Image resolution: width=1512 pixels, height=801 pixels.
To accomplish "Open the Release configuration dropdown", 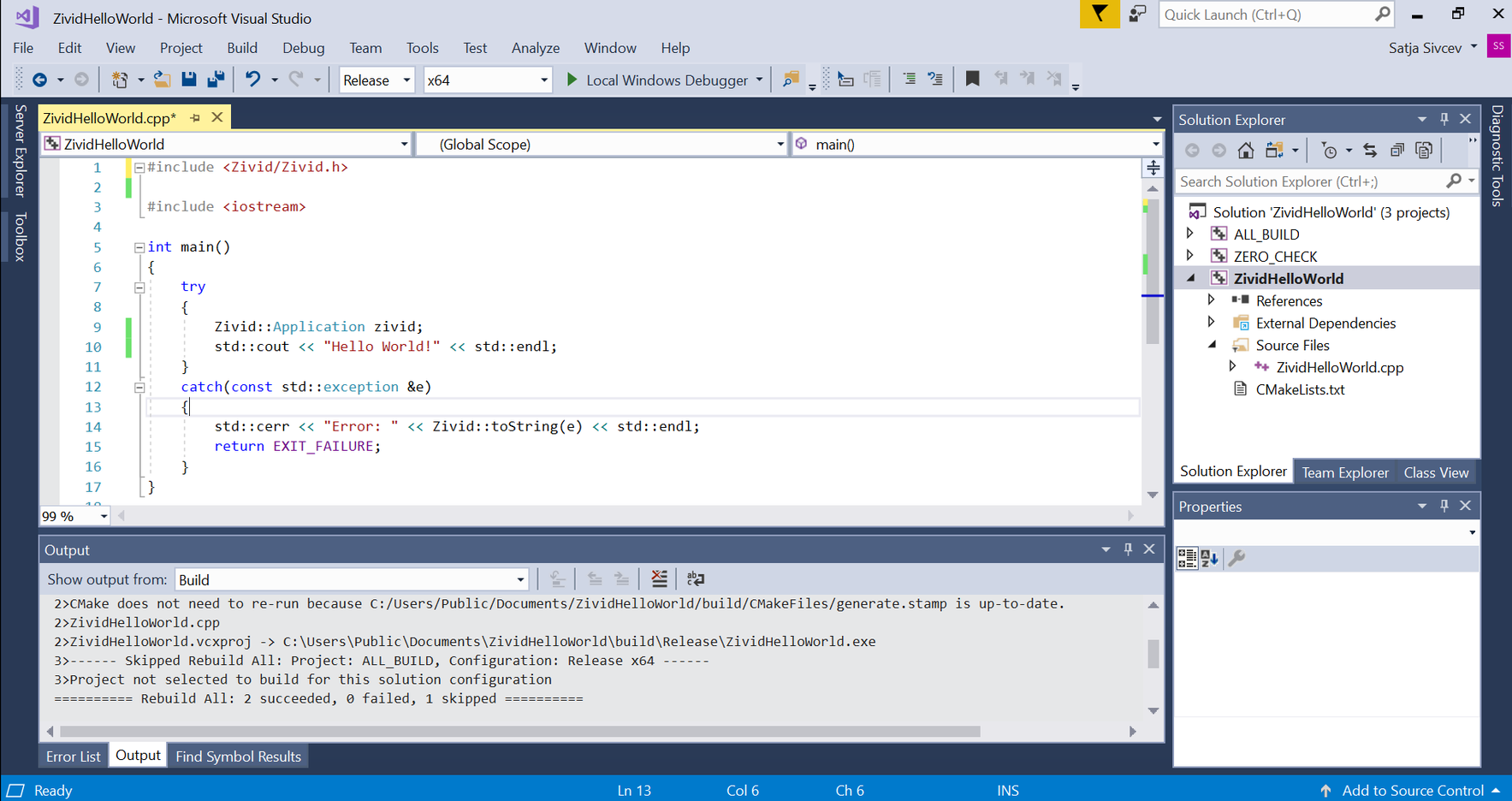I will [x=377, y=80].
